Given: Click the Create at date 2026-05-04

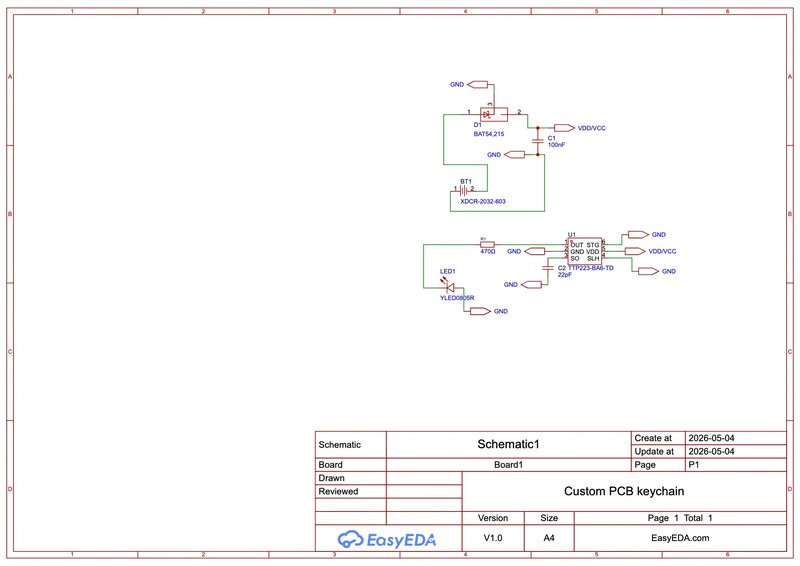Looking at the screenshot, I should tap(711, 438).
